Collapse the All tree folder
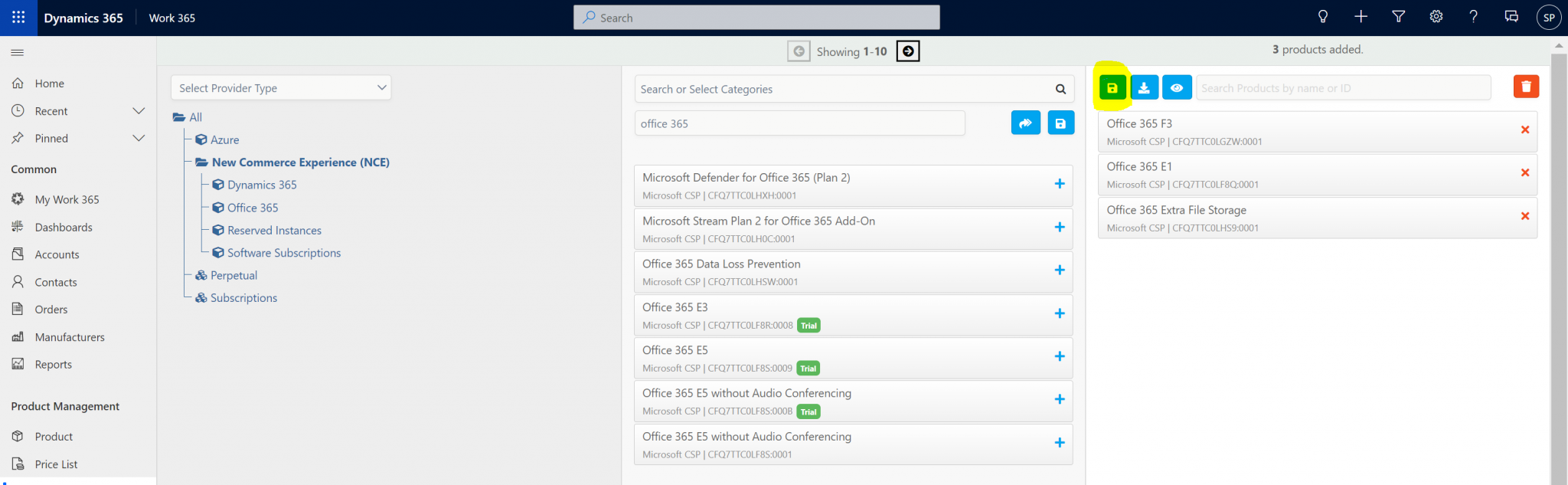The image size is (1568, 485). click(188, 117)
